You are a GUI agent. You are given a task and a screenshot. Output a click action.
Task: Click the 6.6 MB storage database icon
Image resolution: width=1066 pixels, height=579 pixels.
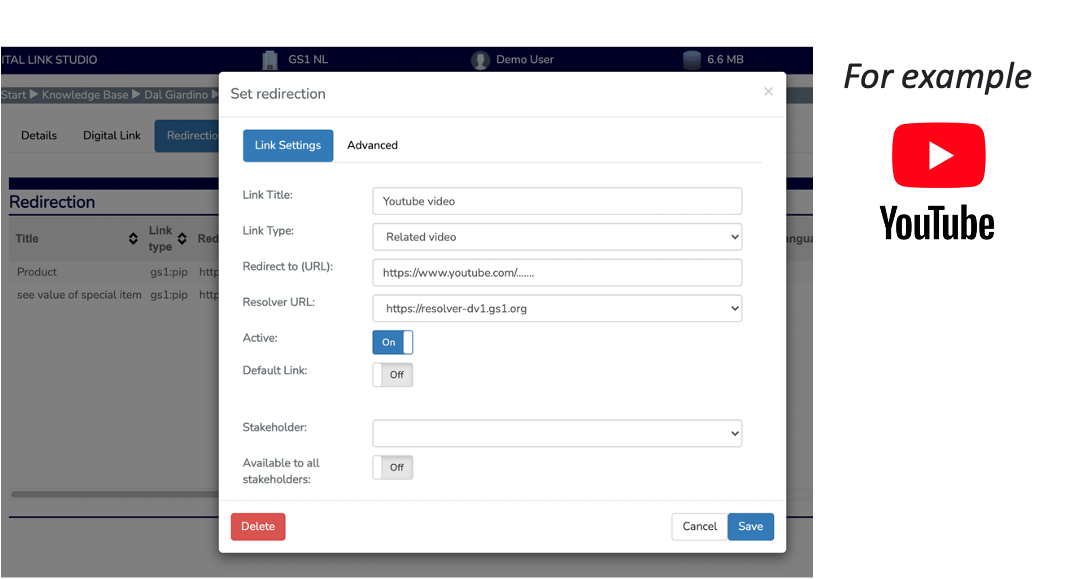tap(692, 60)
